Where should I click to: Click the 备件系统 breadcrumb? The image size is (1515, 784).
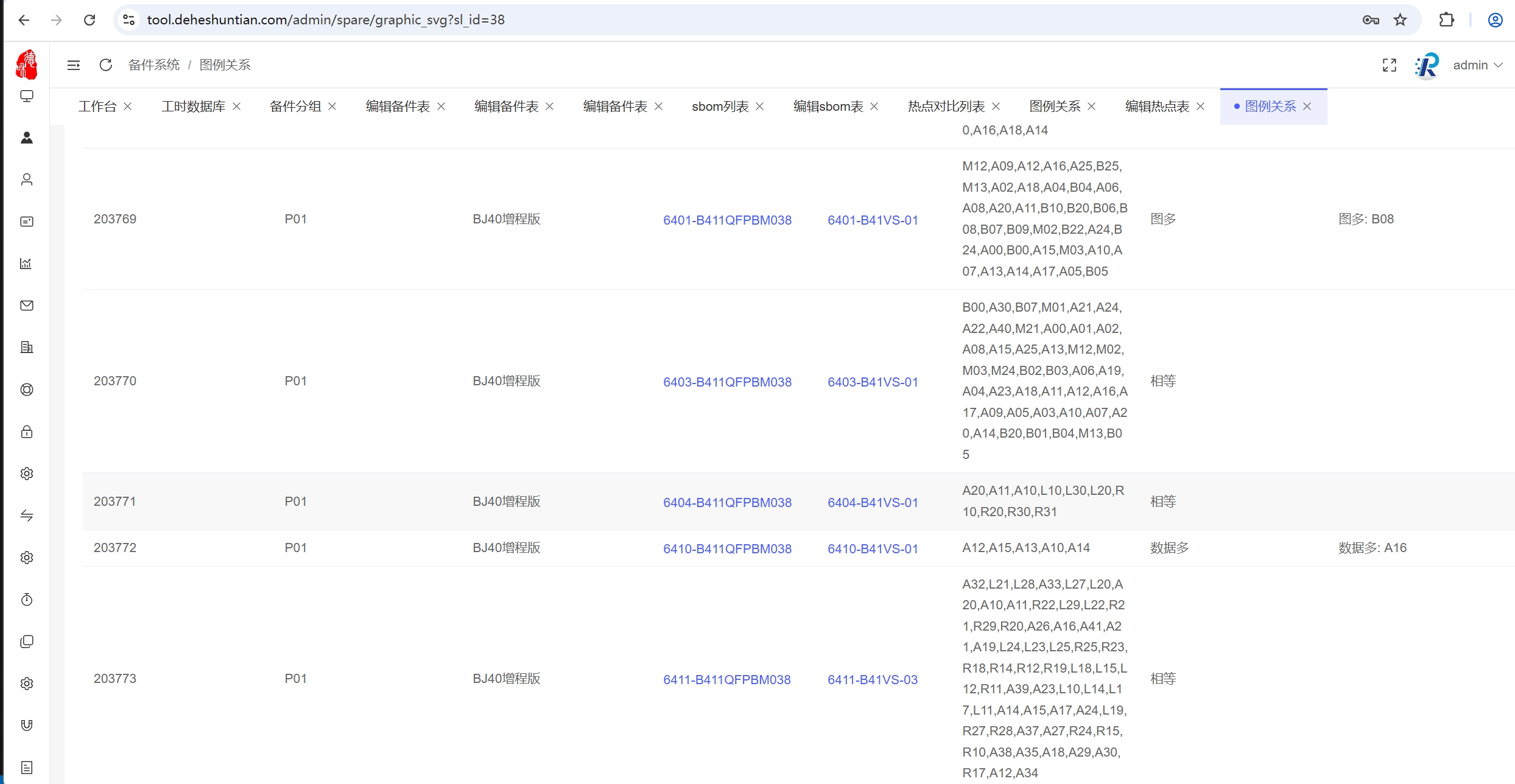tap(154, 65)
